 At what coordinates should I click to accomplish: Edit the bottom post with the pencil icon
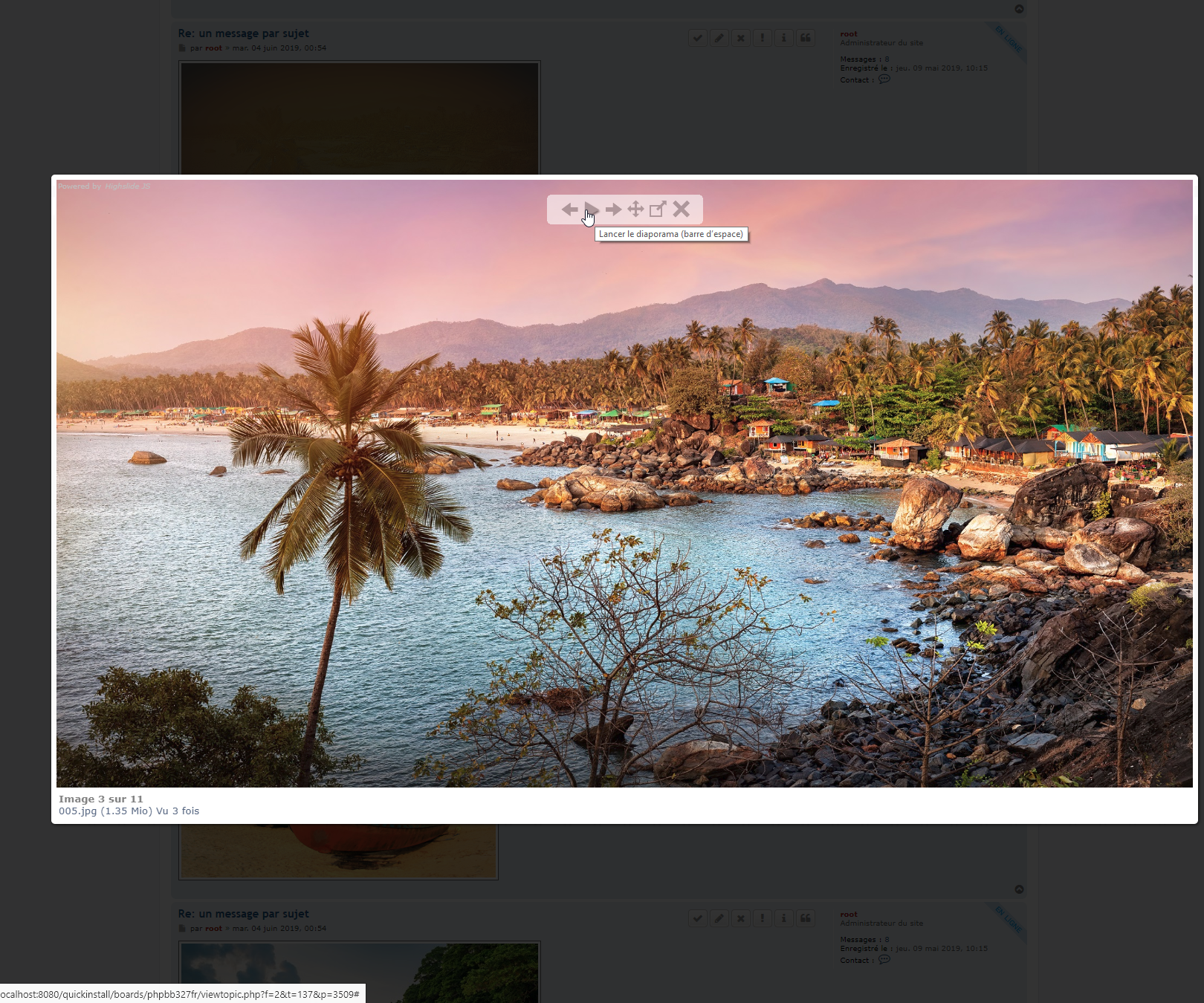click(x=719, y=918)
